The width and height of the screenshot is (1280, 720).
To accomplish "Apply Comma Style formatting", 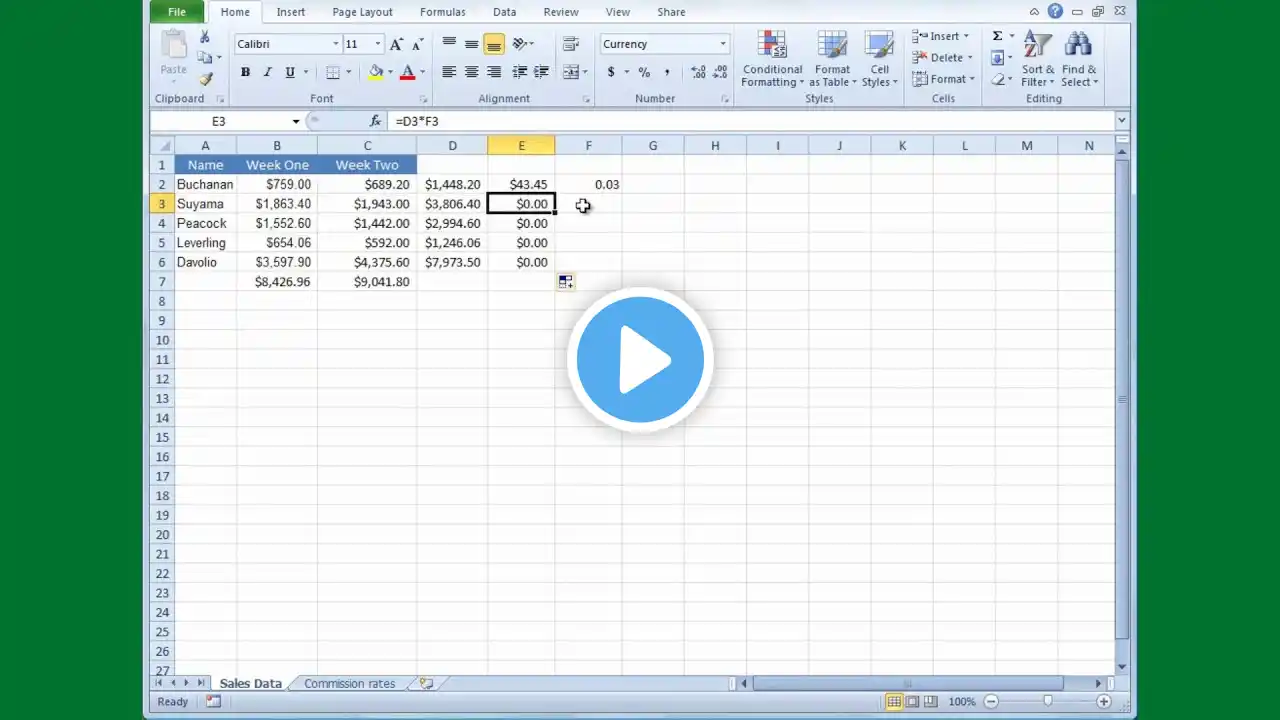I will point(667,72).
